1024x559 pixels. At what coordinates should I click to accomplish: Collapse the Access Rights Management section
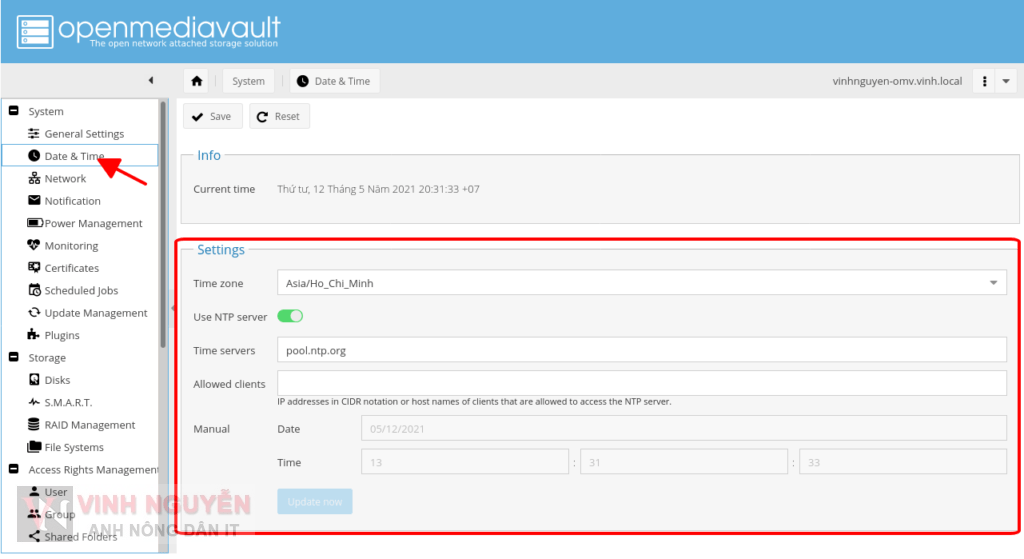(x=14, y=469)
